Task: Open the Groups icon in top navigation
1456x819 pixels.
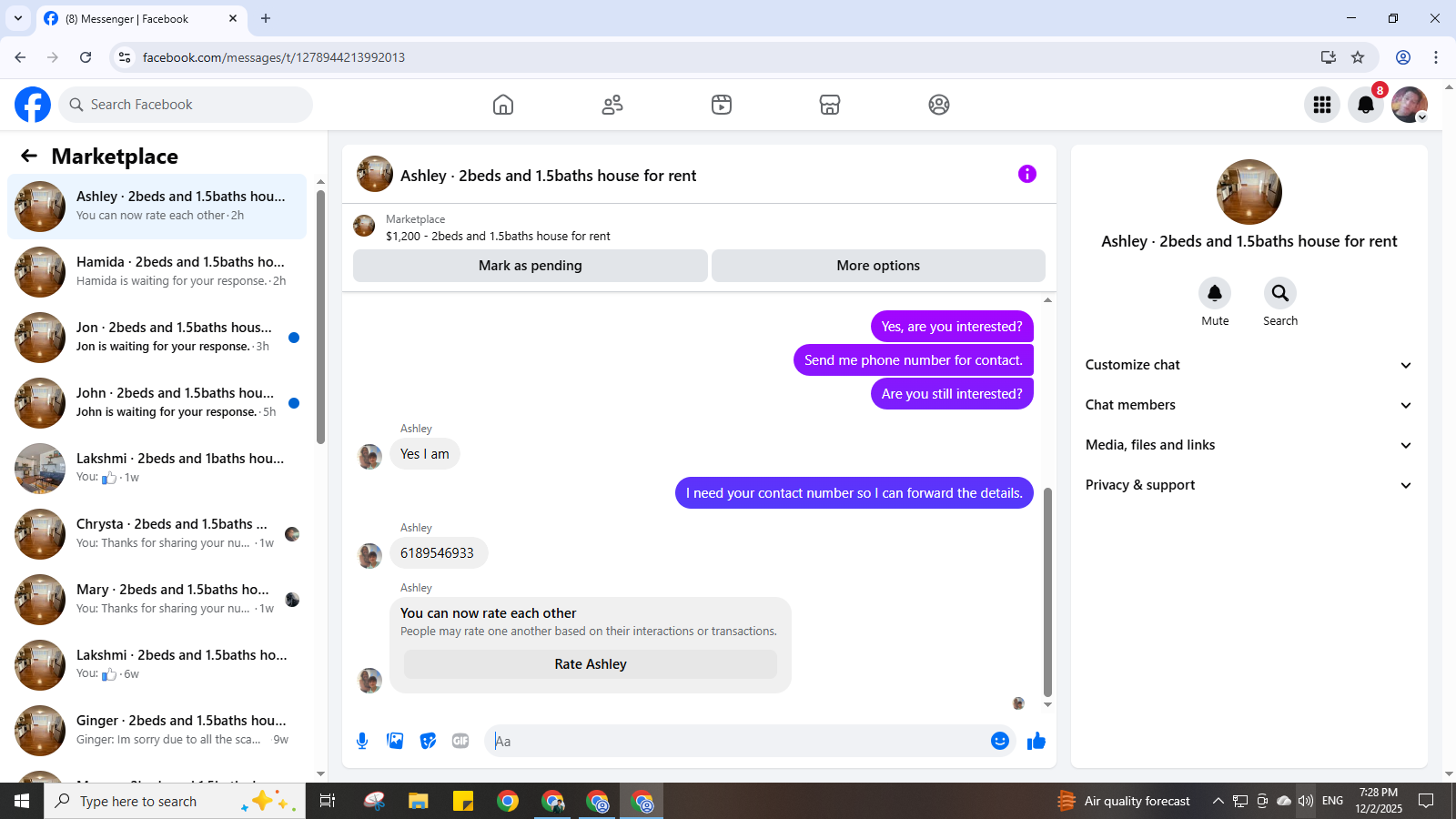Action: (939, 105)
